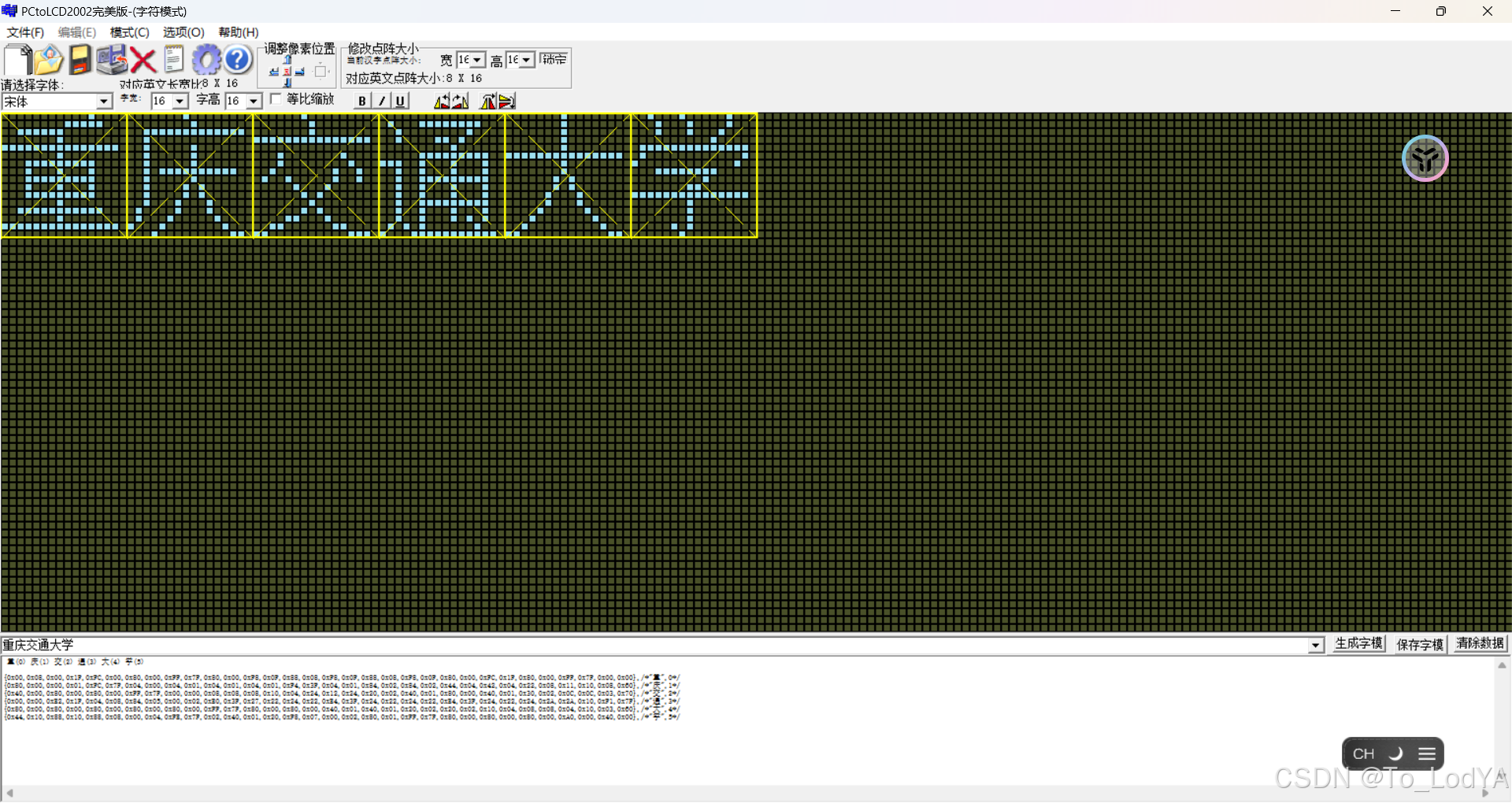
Task: Click the 重庆交通大学 text input field
Action: 654,645
